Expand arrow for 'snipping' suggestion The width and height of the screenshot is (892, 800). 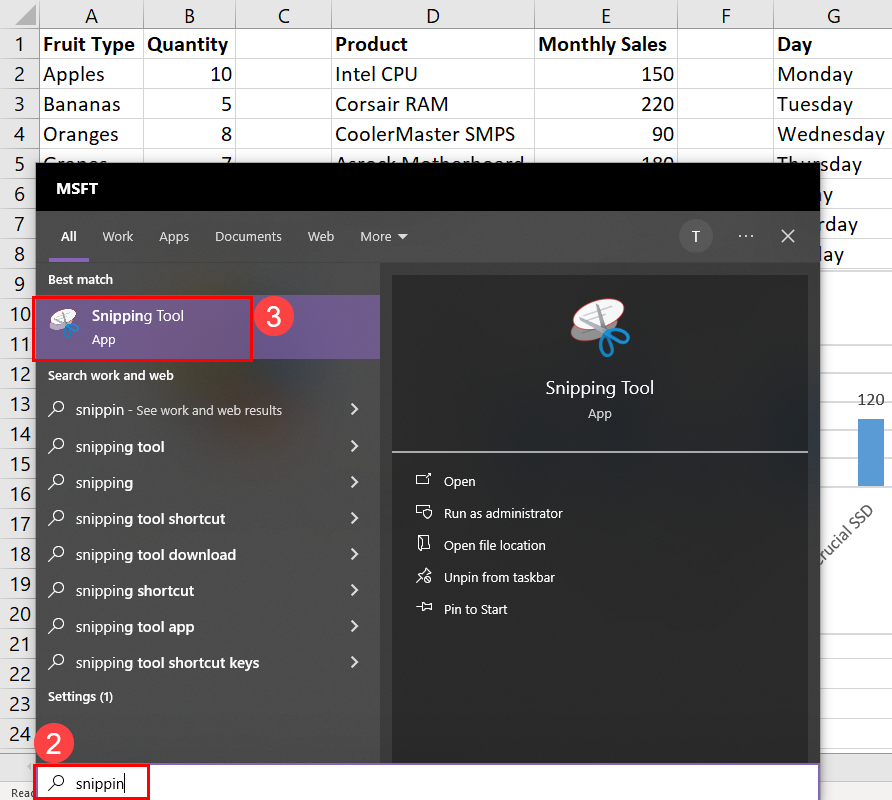(354, 482)
